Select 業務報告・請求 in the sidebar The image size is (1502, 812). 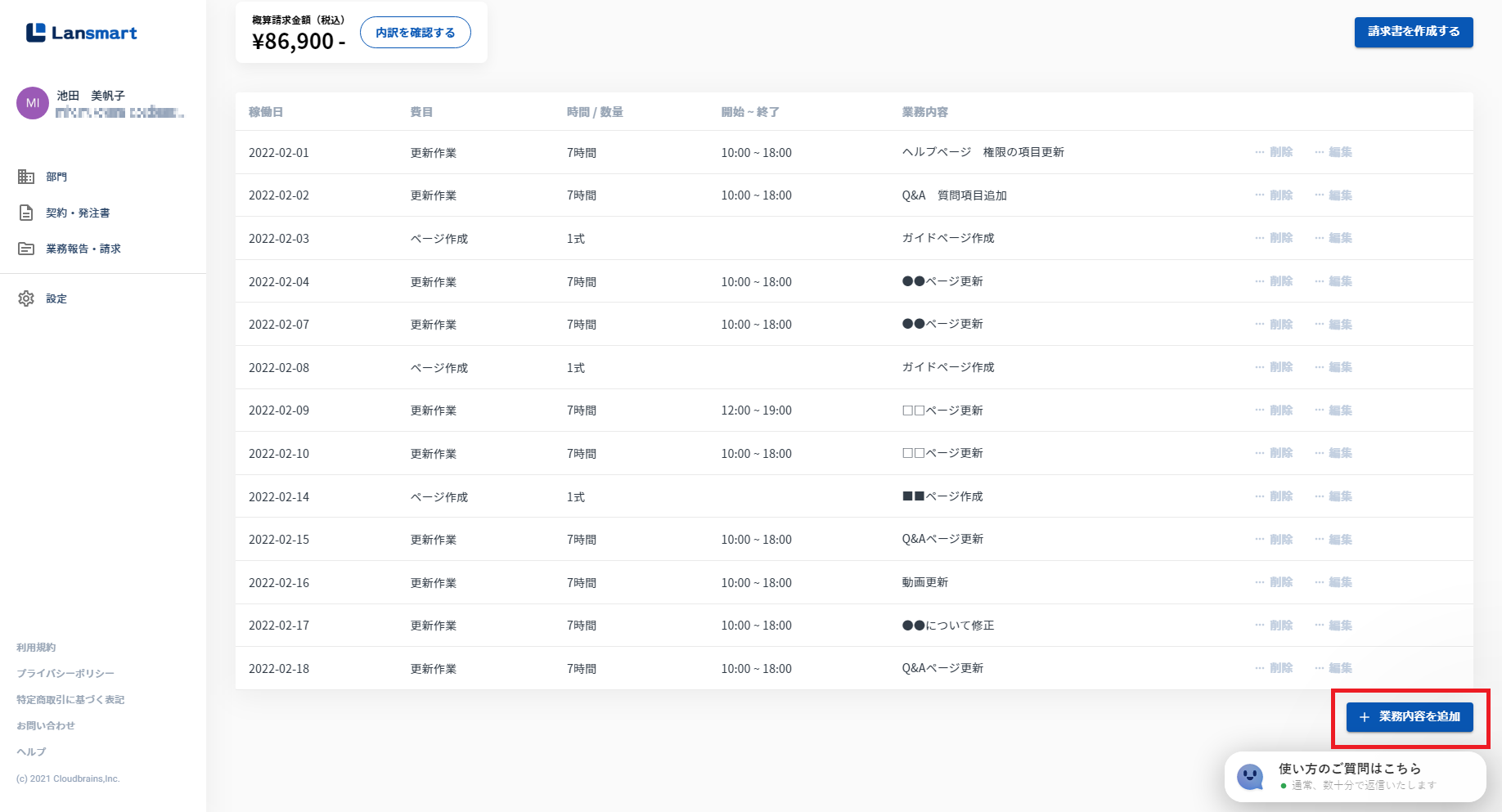point(83,249)
